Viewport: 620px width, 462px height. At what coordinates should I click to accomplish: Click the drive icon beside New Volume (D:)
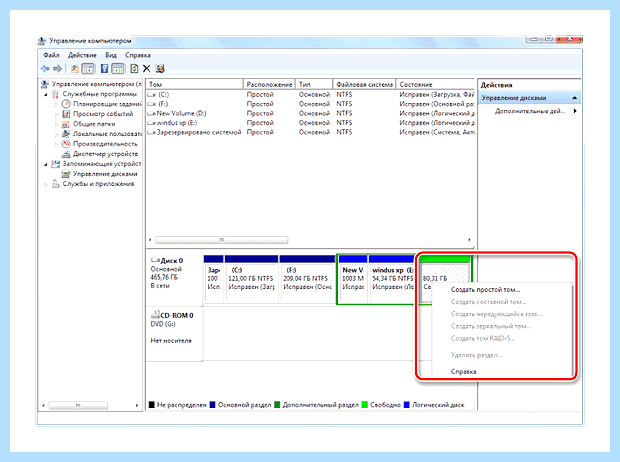click(x=151, y=114)
